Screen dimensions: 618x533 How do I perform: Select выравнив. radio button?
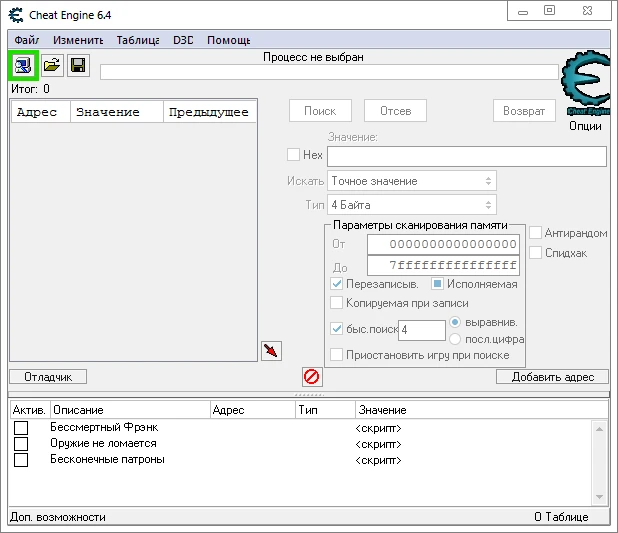point(455,322)
